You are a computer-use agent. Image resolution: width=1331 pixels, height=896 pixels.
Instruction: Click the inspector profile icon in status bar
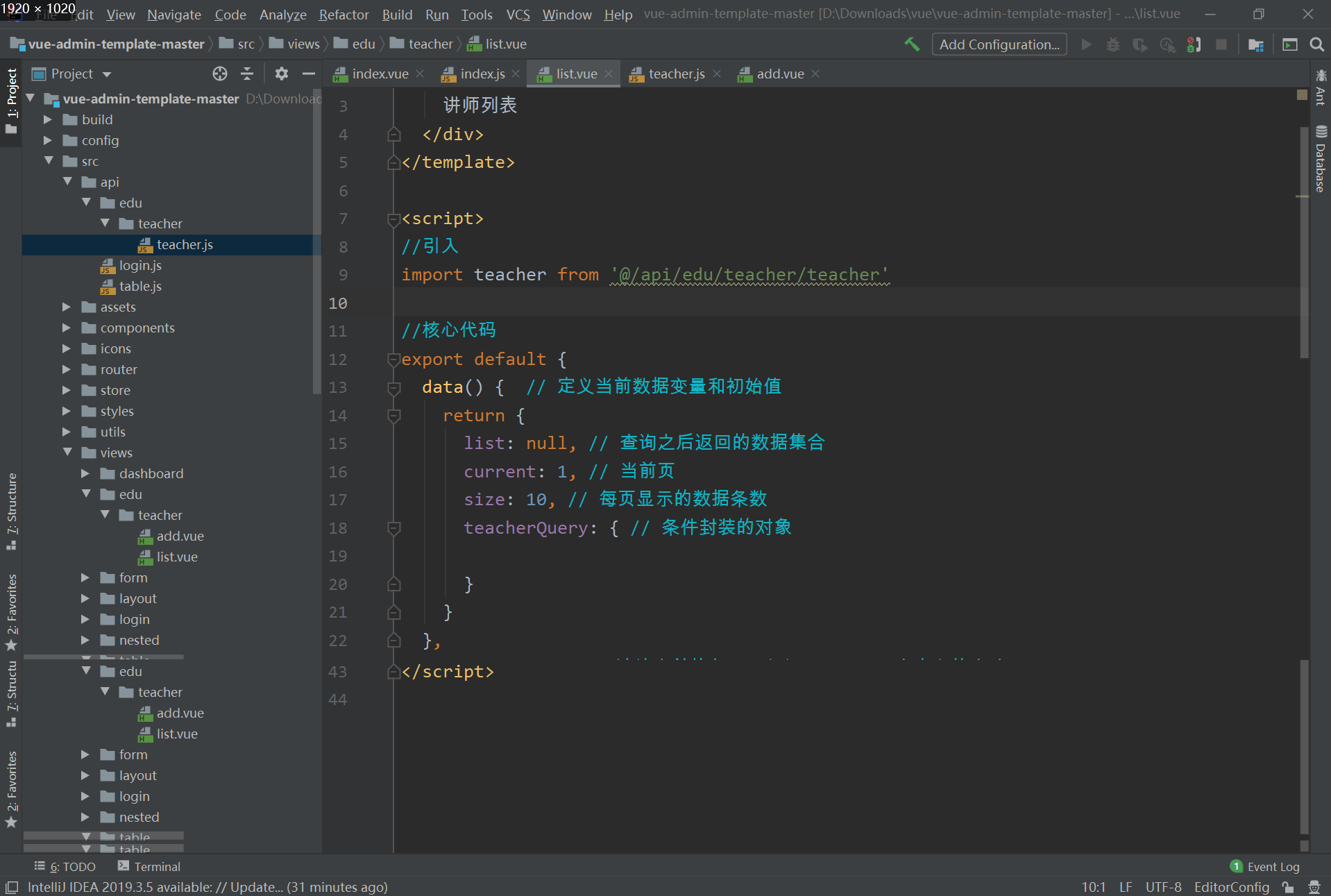tap(1314, 887)
